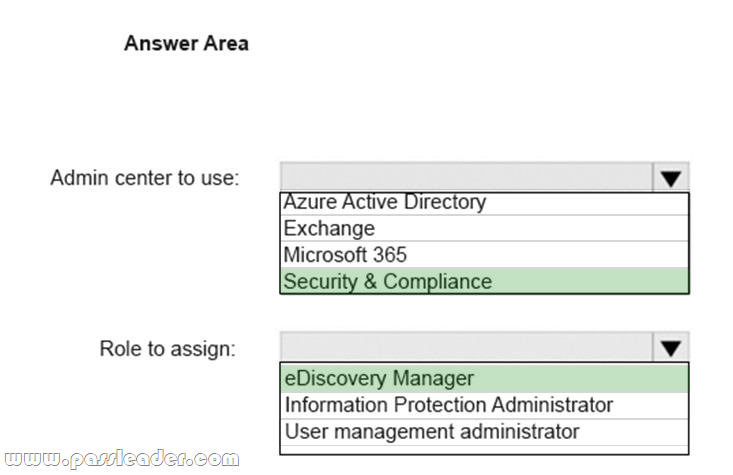Click the green highlighted admin center row
The image size is (733, 475).
pos(484,281)
